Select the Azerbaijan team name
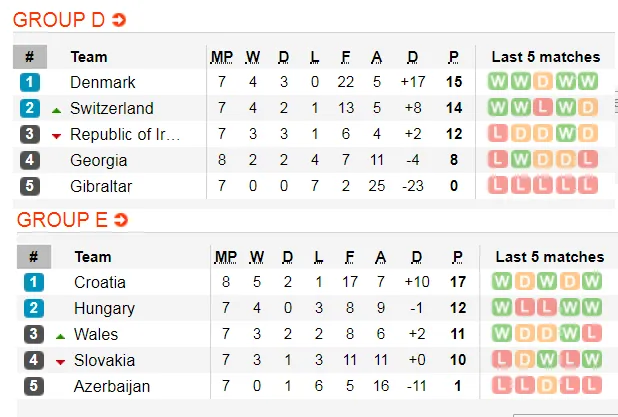 (x=112, y=386)
